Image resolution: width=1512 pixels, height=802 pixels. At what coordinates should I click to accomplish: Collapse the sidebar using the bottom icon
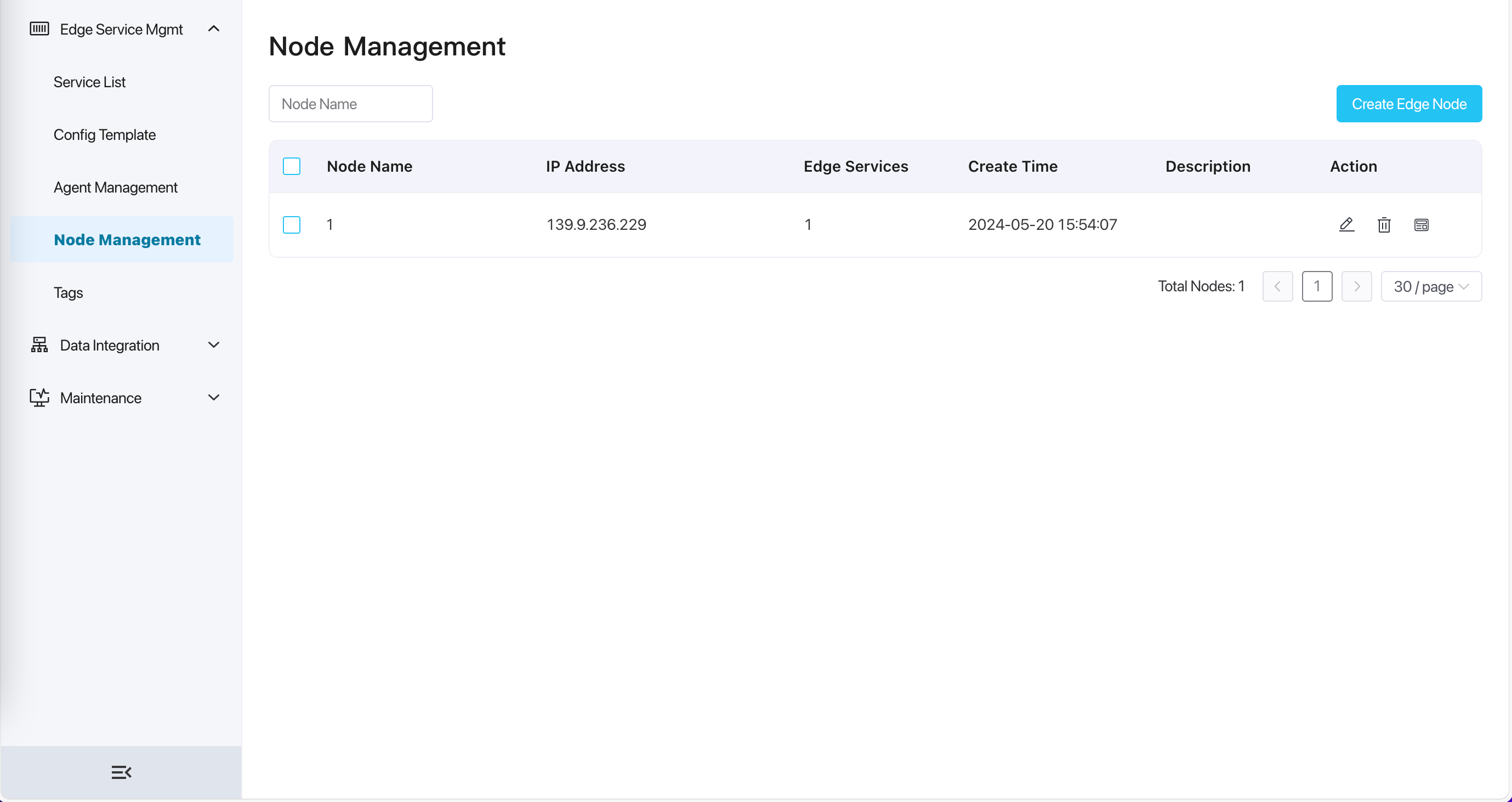coord(122,771)
